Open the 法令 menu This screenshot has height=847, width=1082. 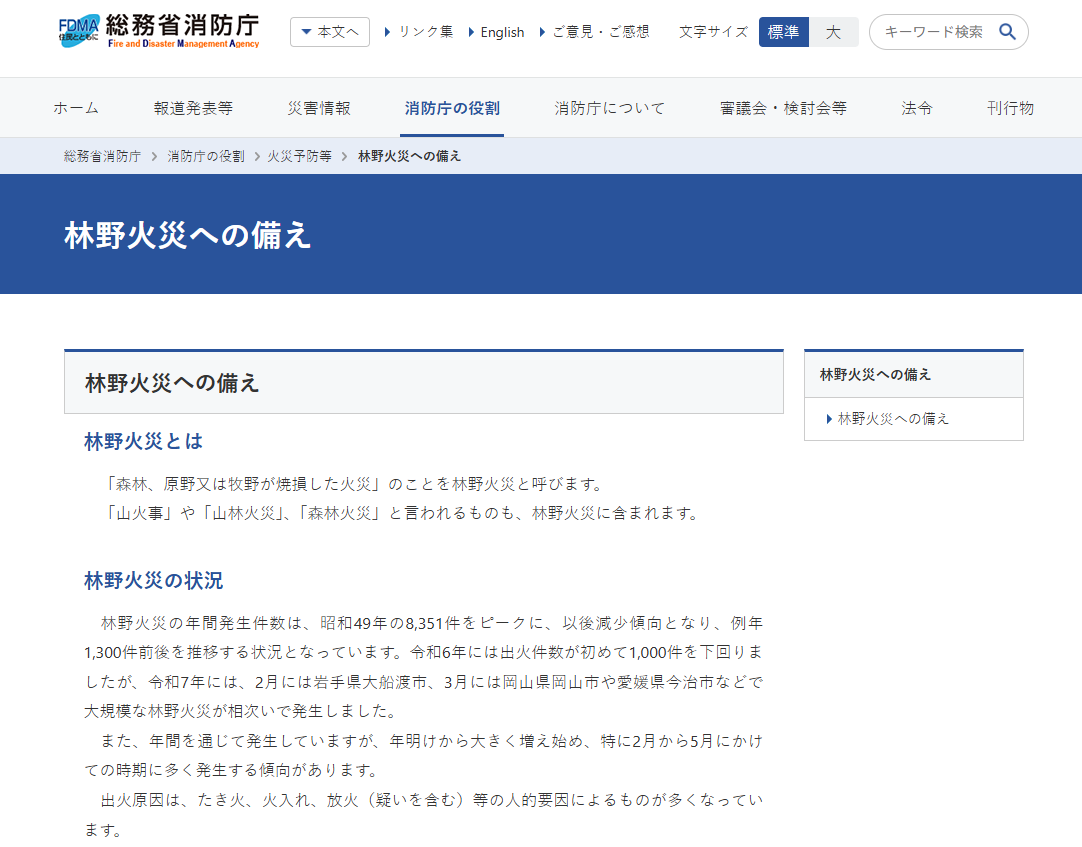point(917,108)
